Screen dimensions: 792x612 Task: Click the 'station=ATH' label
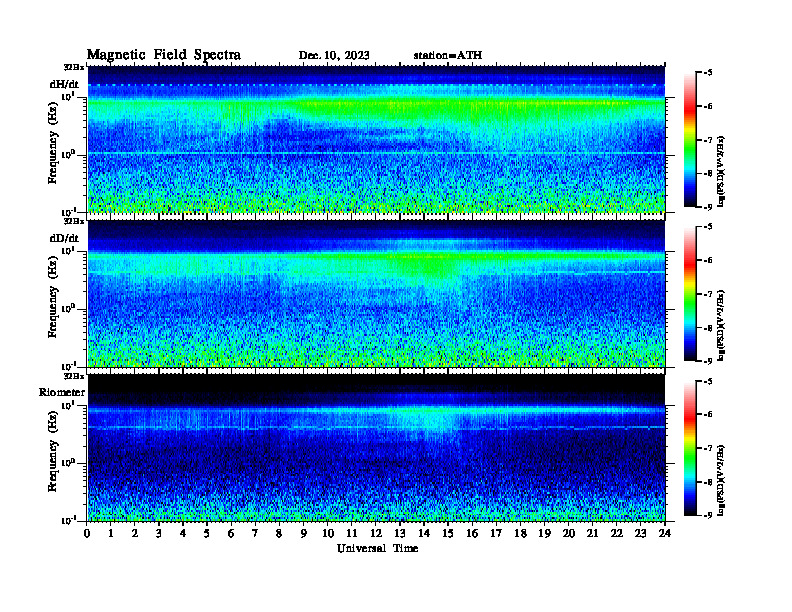click(x=448, y=55)
